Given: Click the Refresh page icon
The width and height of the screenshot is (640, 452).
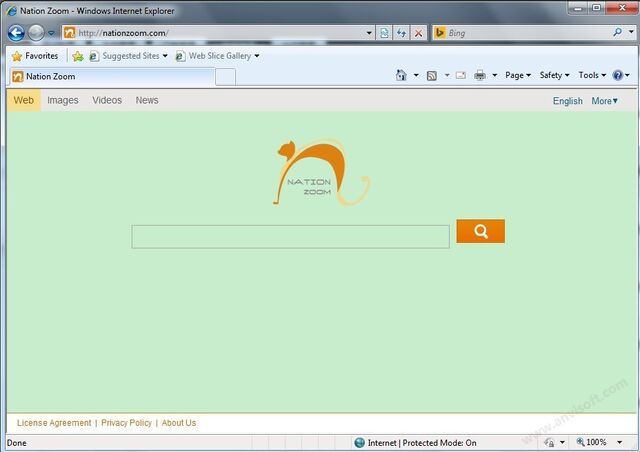Looking at the screenshot, I should (401, 33).
